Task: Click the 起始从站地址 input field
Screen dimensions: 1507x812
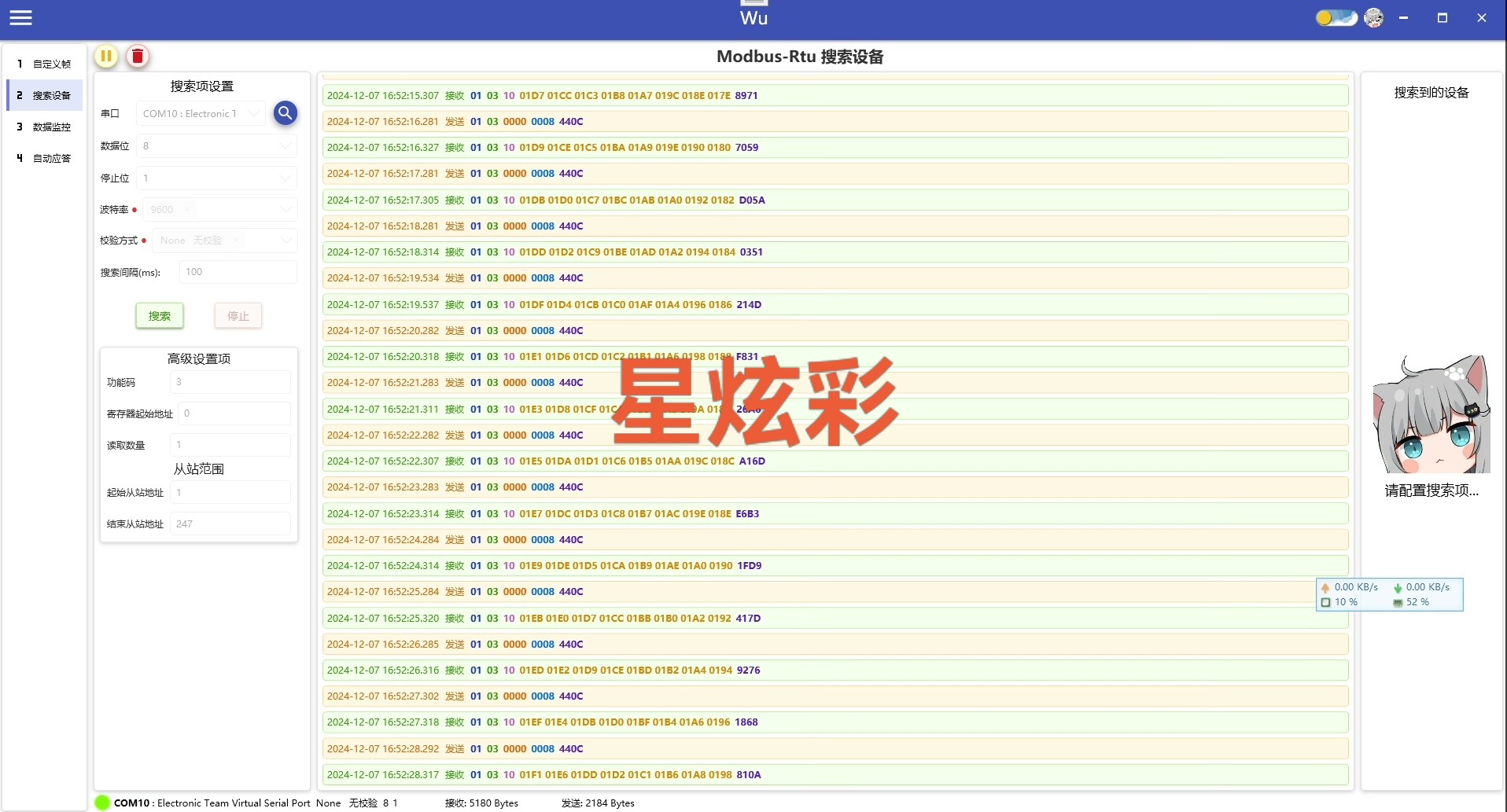Action: [x=230, y=493]
